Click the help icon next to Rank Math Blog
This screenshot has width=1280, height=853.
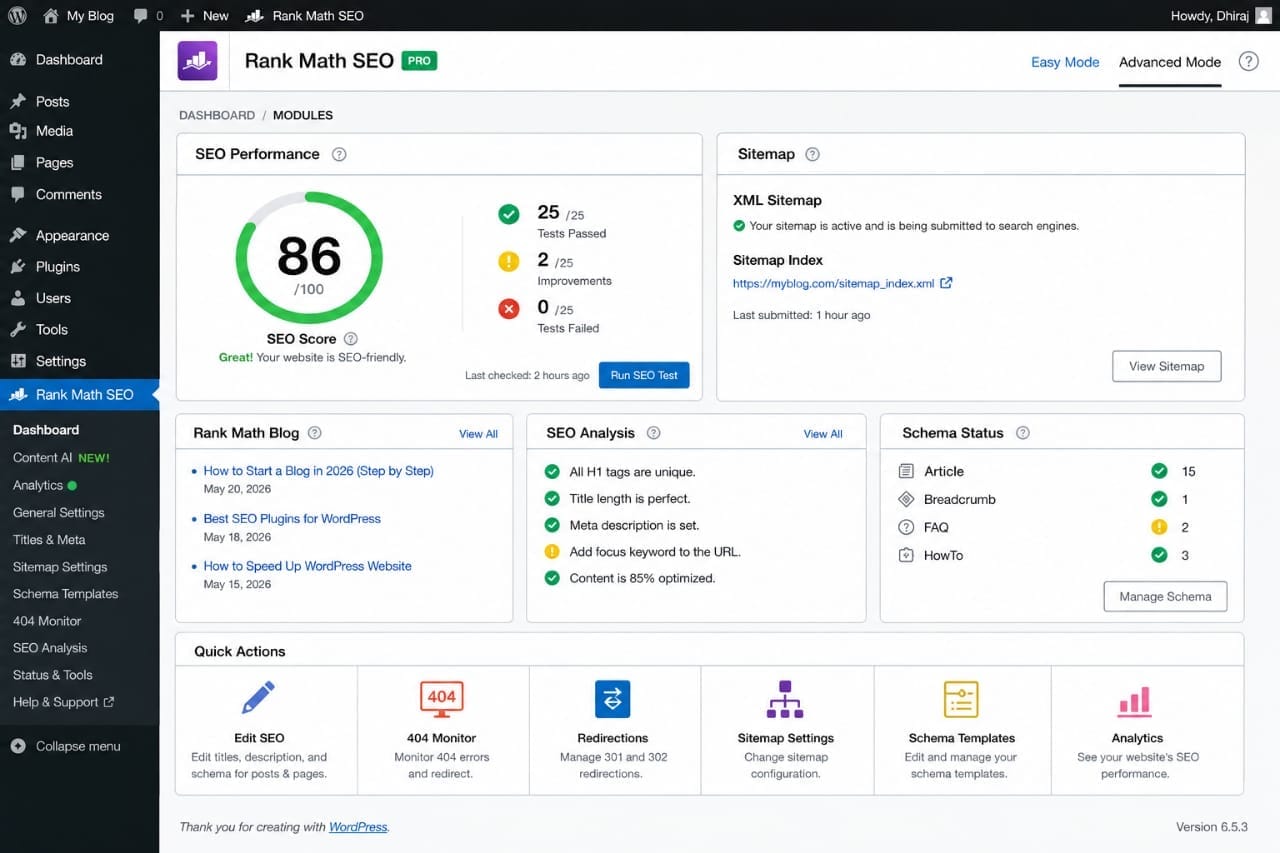coord(315,433)
